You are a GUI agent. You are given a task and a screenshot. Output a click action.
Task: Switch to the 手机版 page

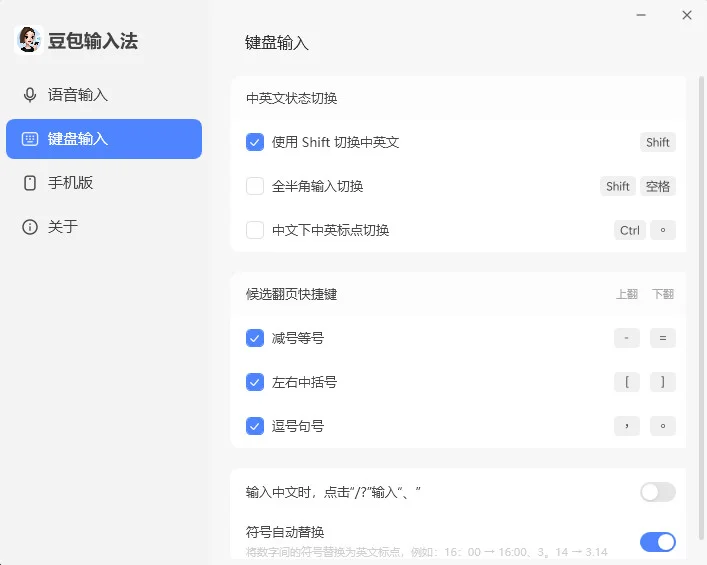pos(104,183)
